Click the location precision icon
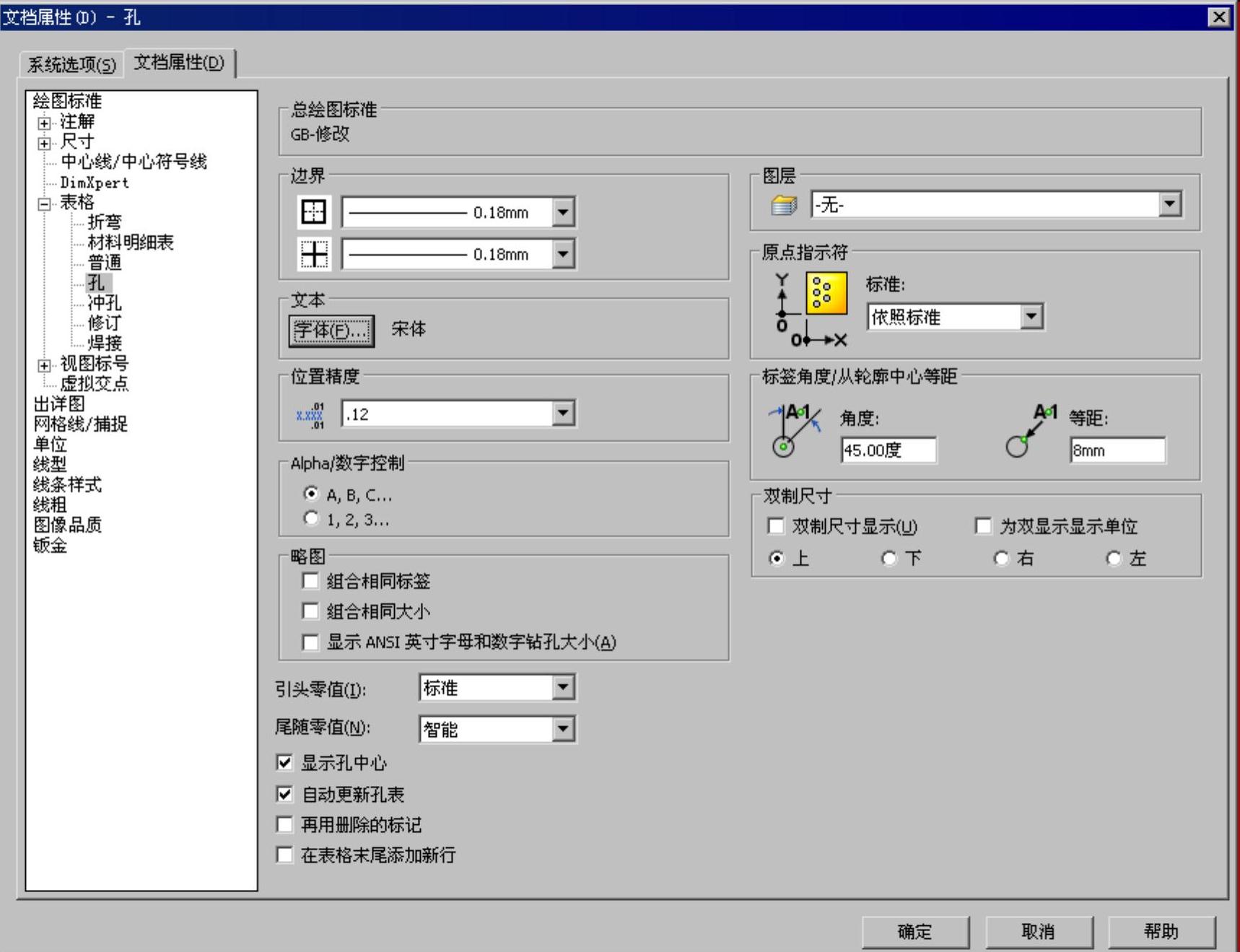Image resolution: width=1240 pixels, height=952 pixels. (310, 415)
